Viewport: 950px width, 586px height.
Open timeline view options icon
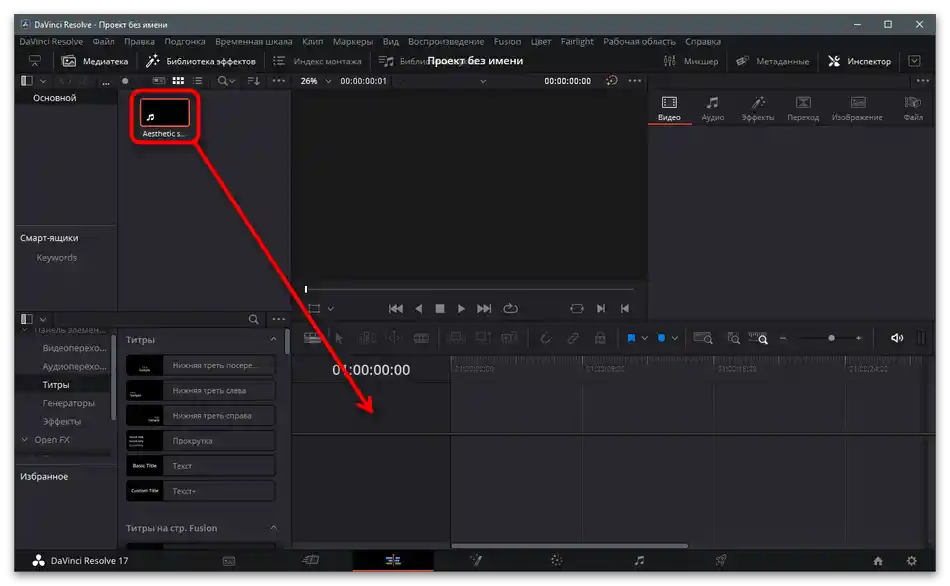(312, 338)
